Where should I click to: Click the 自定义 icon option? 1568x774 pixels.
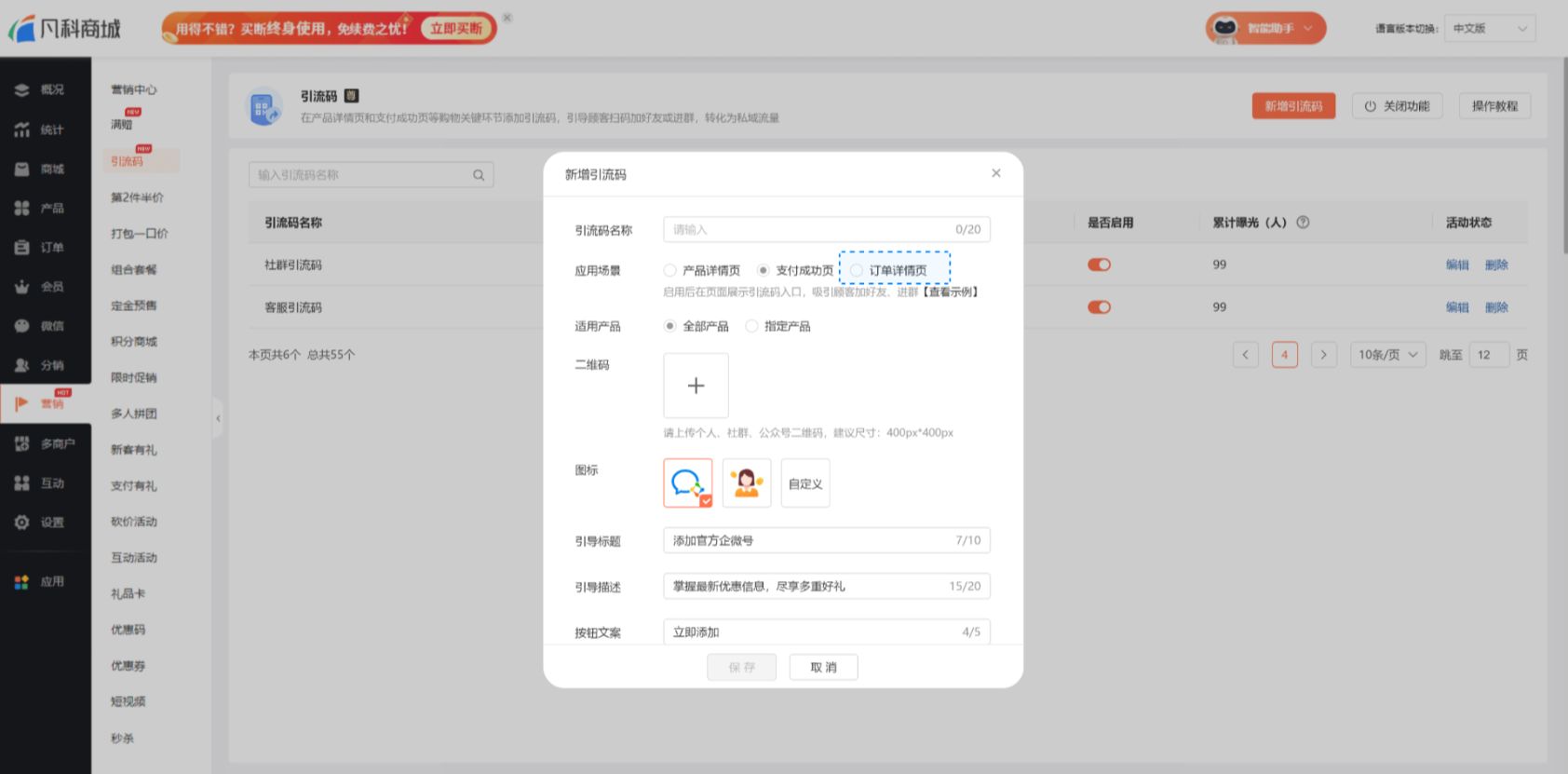[805, 482]
